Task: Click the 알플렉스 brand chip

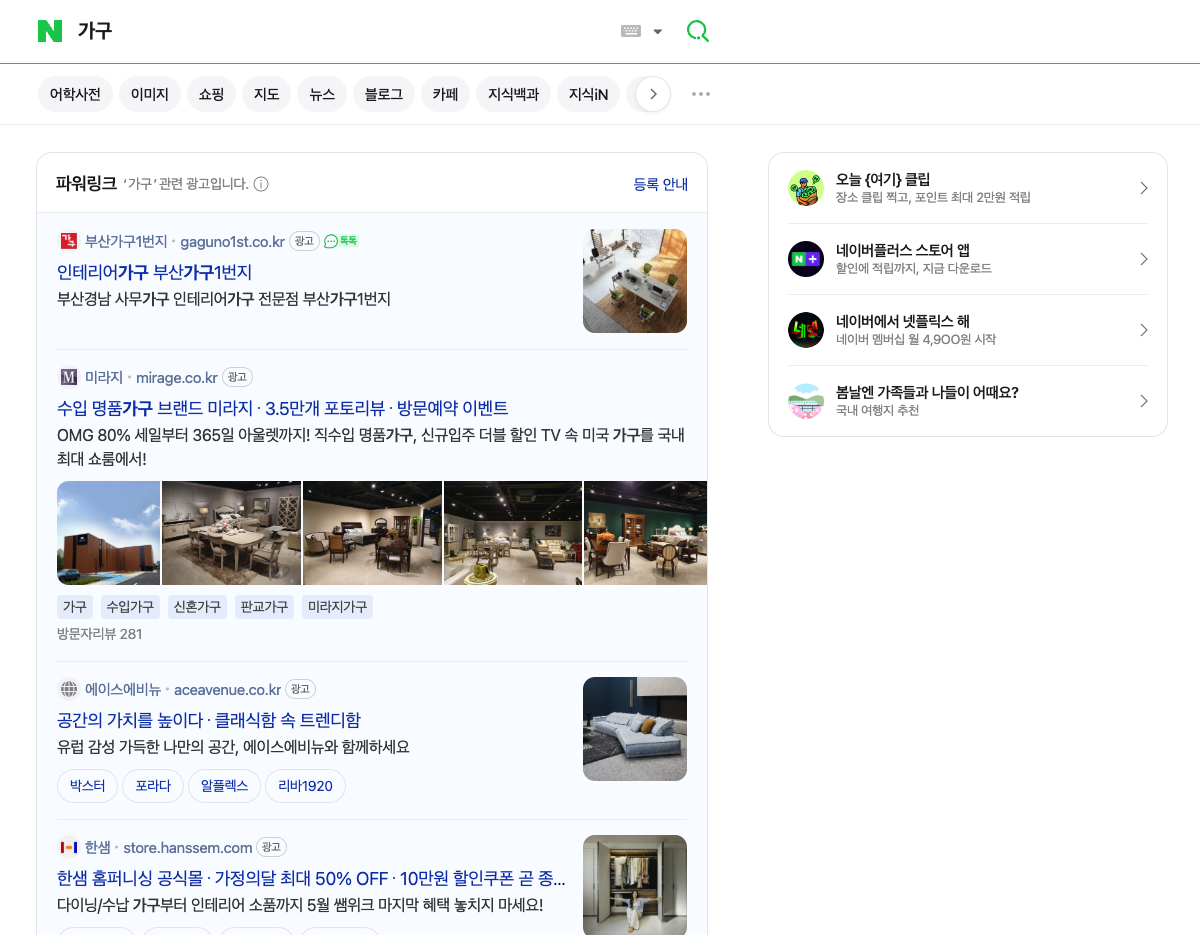Action: pyautogui.click(x=225, y=786)
